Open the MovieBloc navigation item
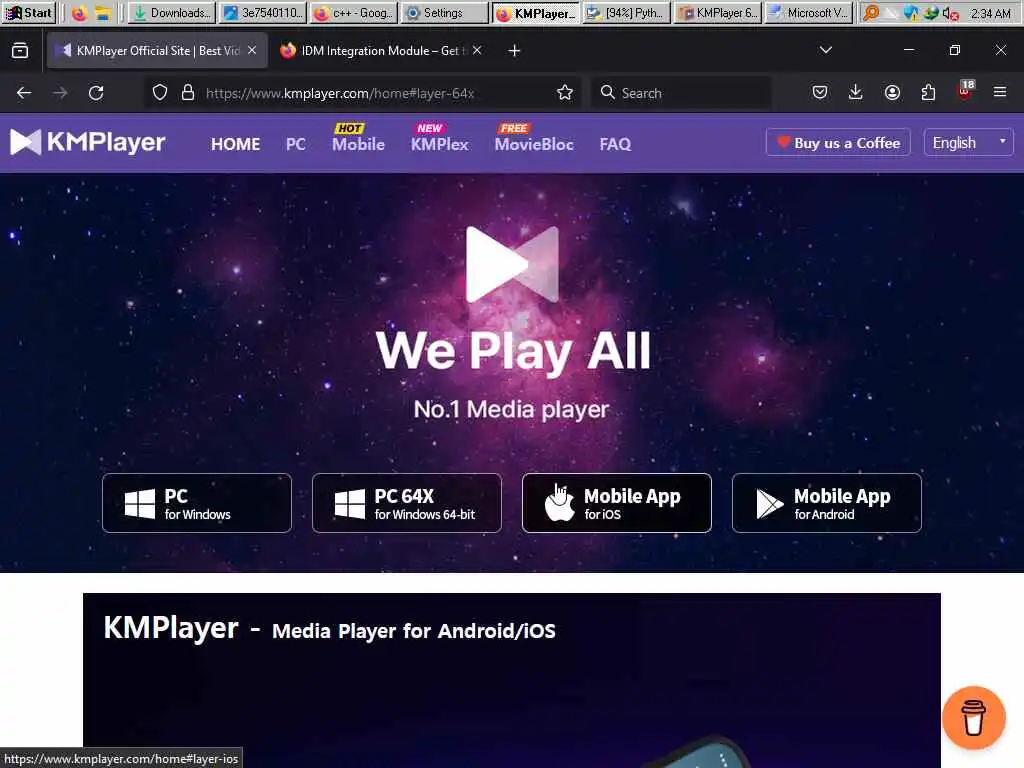 point(534,144)
